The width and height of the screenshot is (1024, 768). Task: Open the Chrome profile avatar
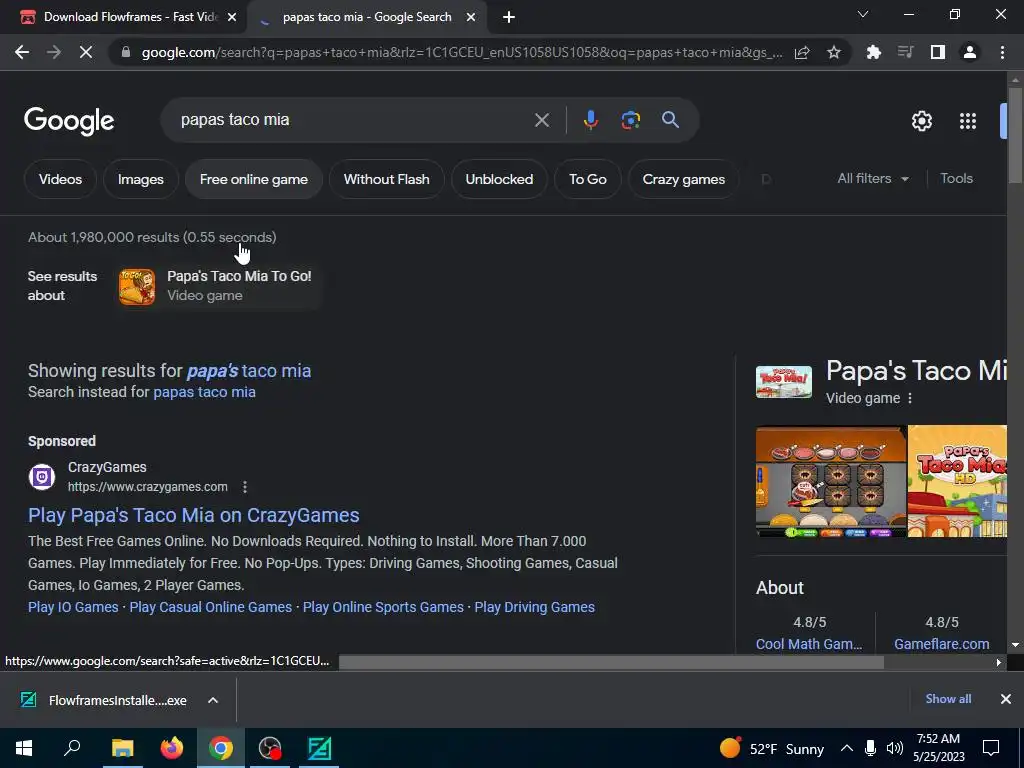(x=970, y=52)
